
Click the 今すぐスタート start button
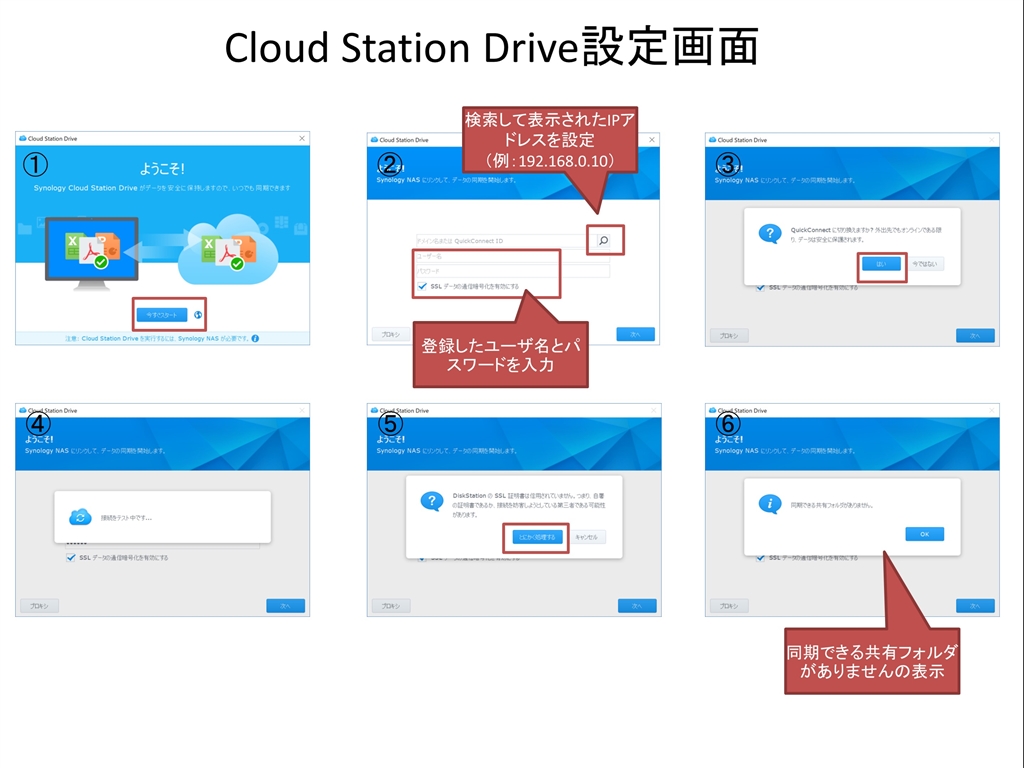click(x=162, y=315)
